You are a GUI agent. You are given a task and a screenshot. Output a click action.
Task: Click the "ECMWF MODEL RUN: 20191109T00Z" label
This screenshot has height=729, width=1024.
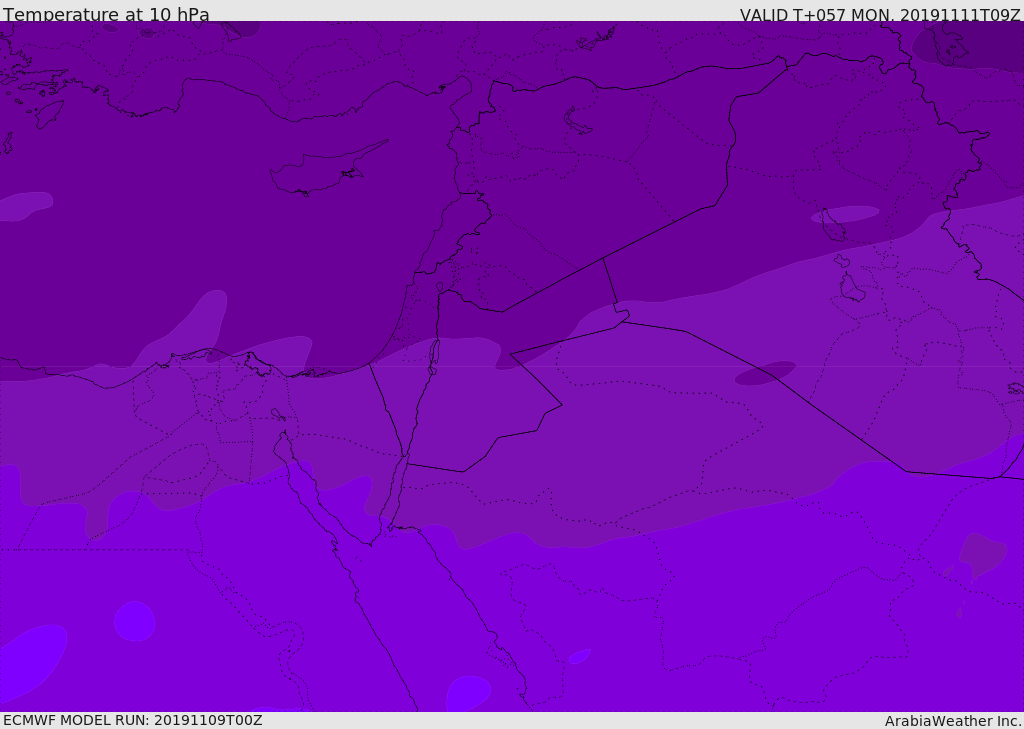click(x=133, y=720)
